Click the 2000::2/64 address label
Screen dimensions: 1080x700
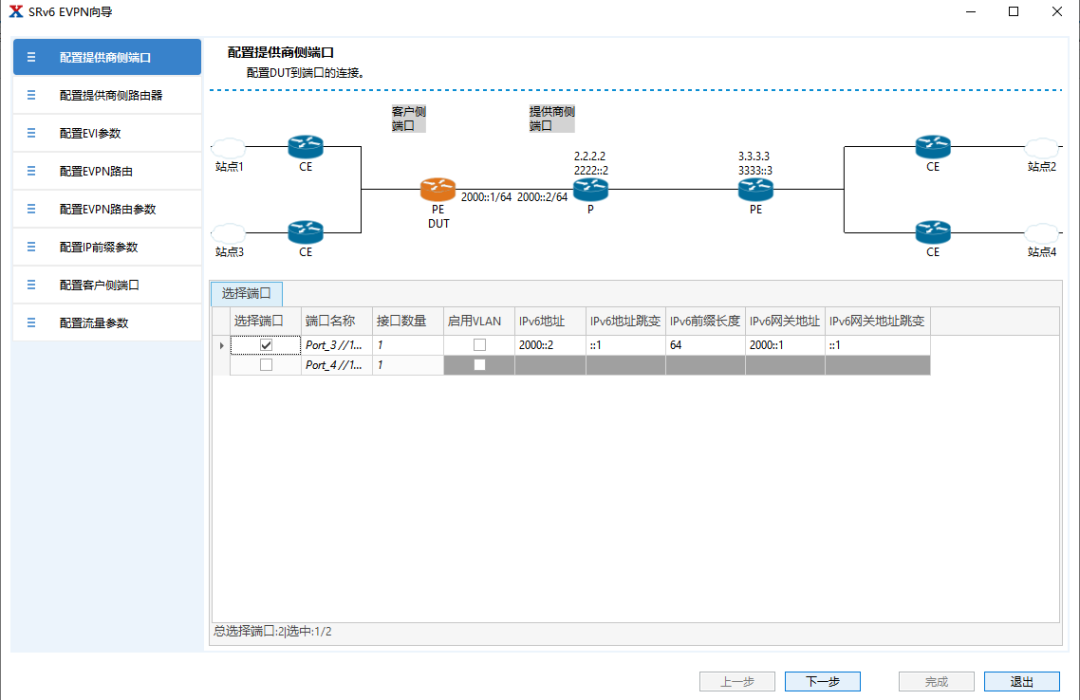point(542,197)
